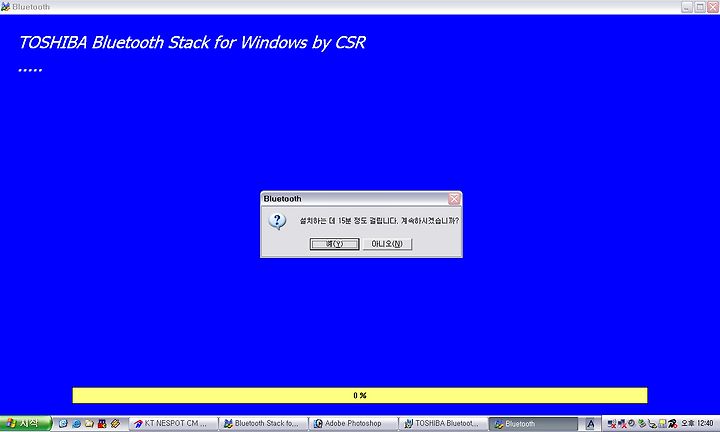Click the 0 % installation progress bar
The image size is (720, 432).
pos(360,395)
